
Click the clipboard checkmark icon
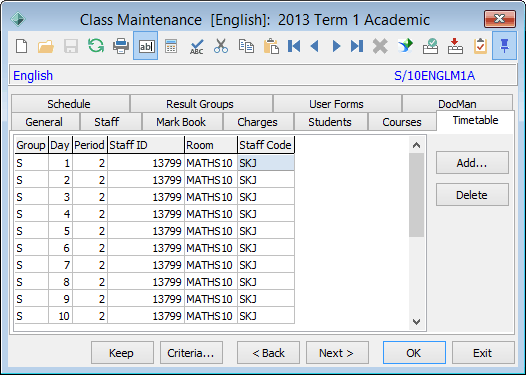480,46
